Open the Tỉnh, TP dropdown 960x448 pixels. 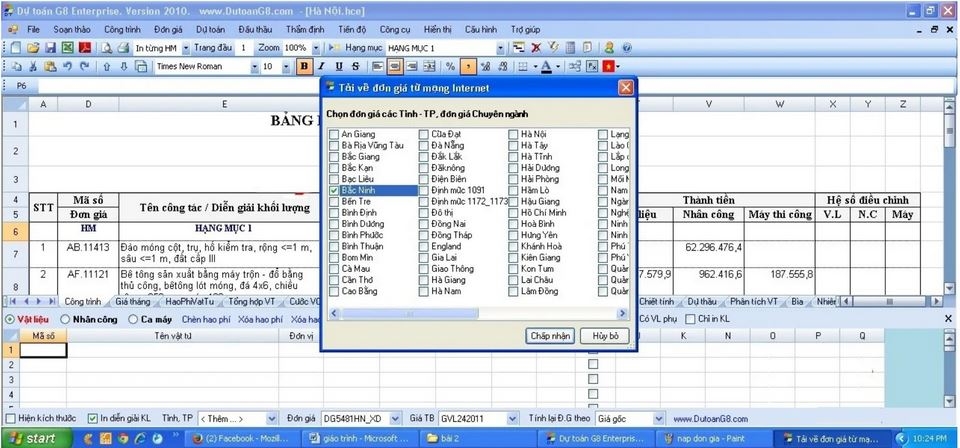[x=272, y=419]
